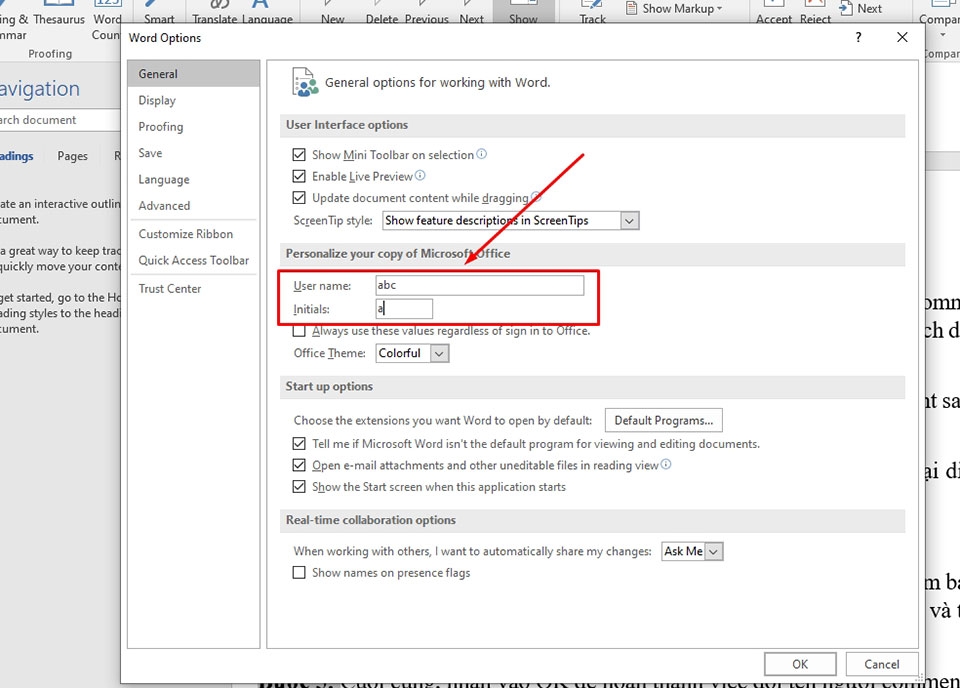Screen dimensions: 960x688
Task: Click Smart Lookup in the ribbon
Action: click(x=159, y=13)
